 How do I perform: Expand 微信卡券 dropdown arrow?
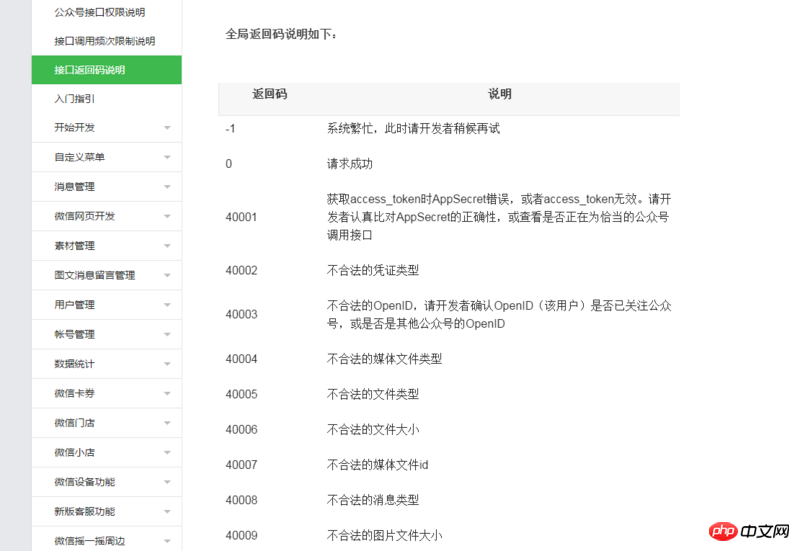[167, 393]
